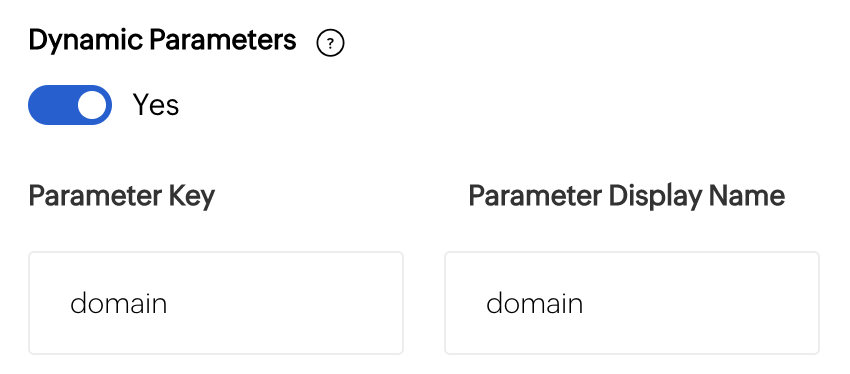Select the Dynamic Parameters section heading
Viewport: 850px width, 374px height.
[163, 41]
